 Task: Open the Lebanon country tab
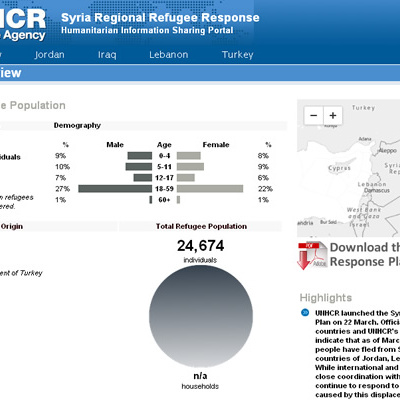[x=169, y=55]
